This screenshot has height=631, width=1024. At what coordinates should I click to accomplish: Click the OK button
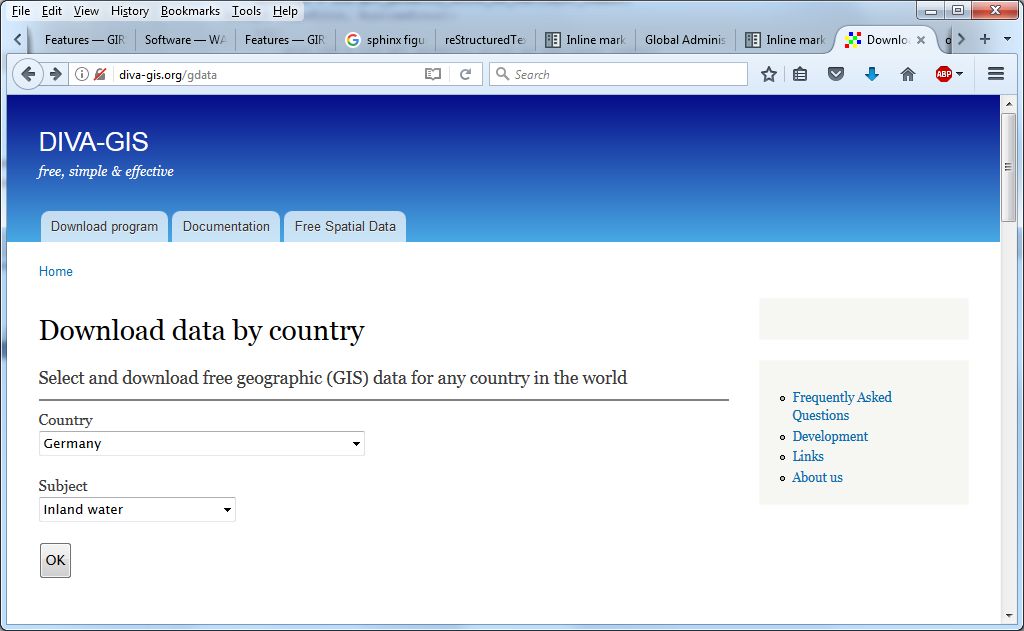pos(56,560)
